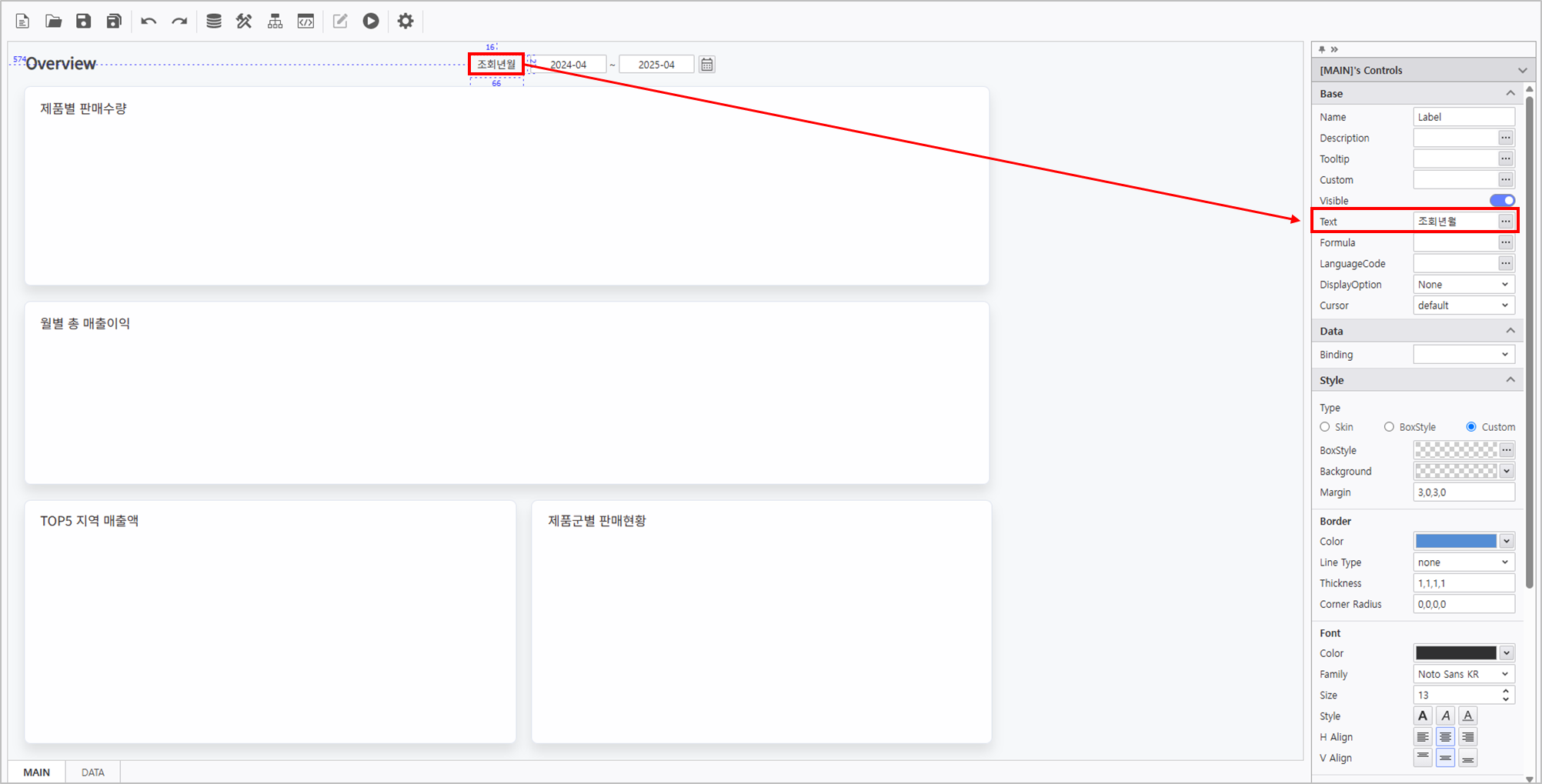Undo the last action
This screenshot has height=784, width=1542.
(149, 21)
